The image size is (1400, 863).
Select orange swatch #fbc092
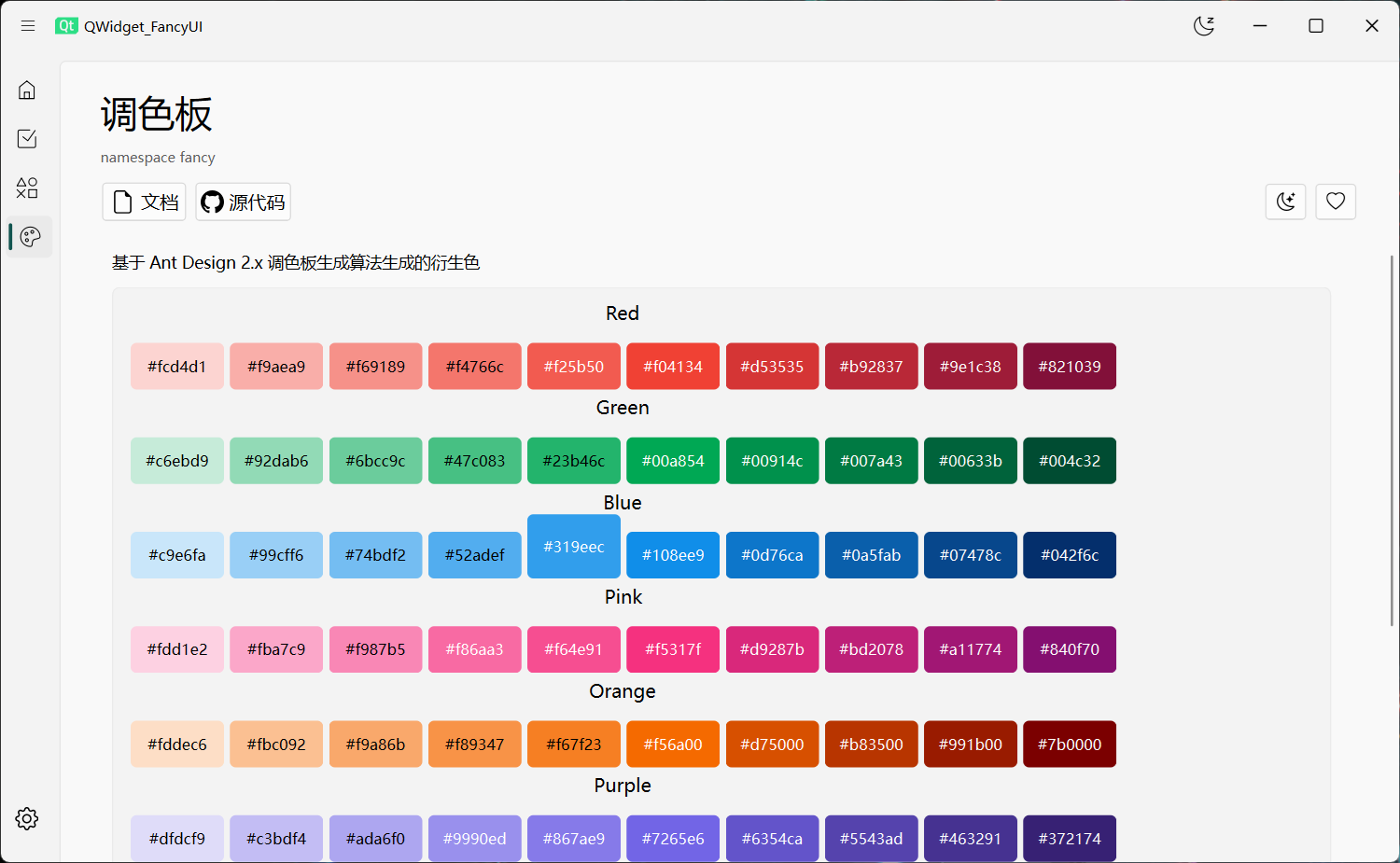pos(276,745)
